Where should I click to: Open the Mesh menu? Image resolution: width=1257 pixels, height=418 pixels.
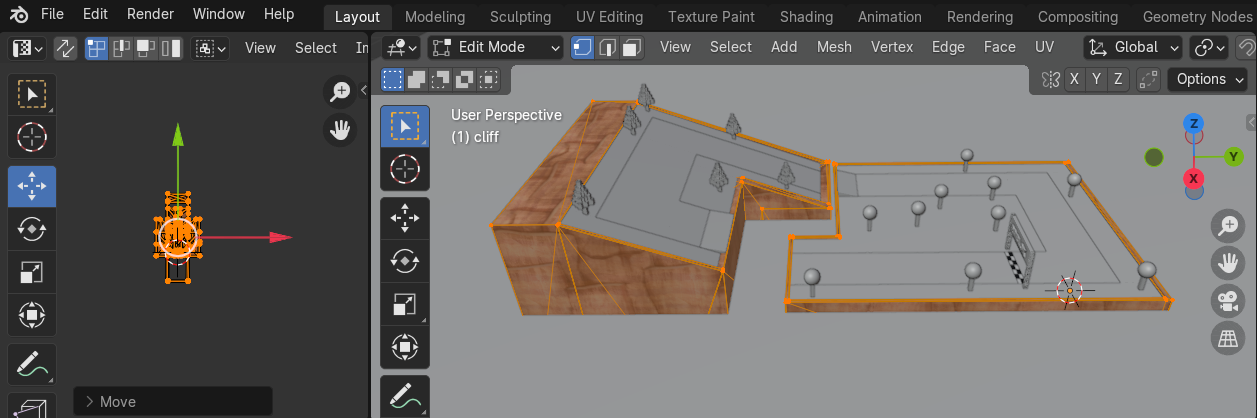click(x=834, y=47)
